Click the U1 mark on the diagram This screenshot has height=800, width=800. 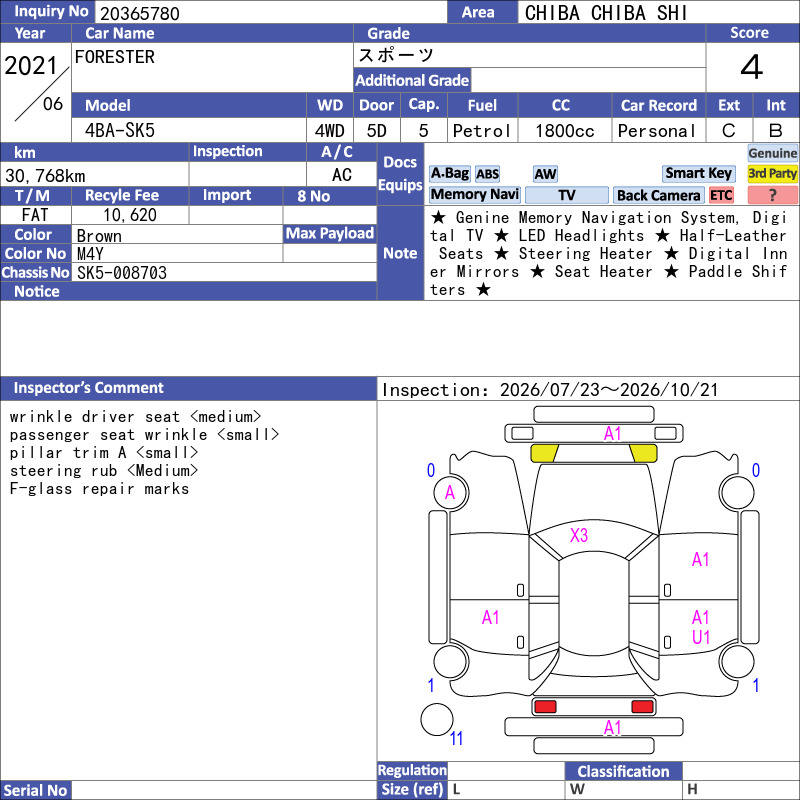pyautogui.click(x=701, y=637)
